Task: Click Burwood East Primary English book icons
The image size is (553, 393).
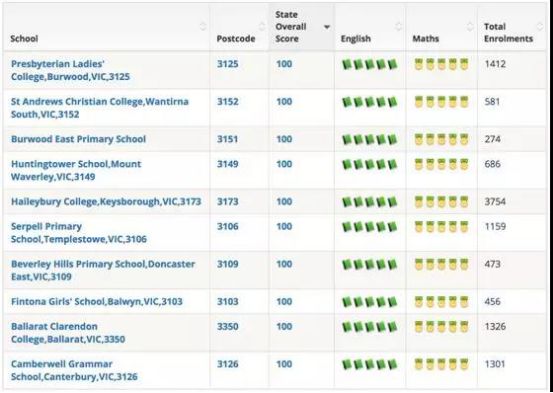Action: pos(370,140)
